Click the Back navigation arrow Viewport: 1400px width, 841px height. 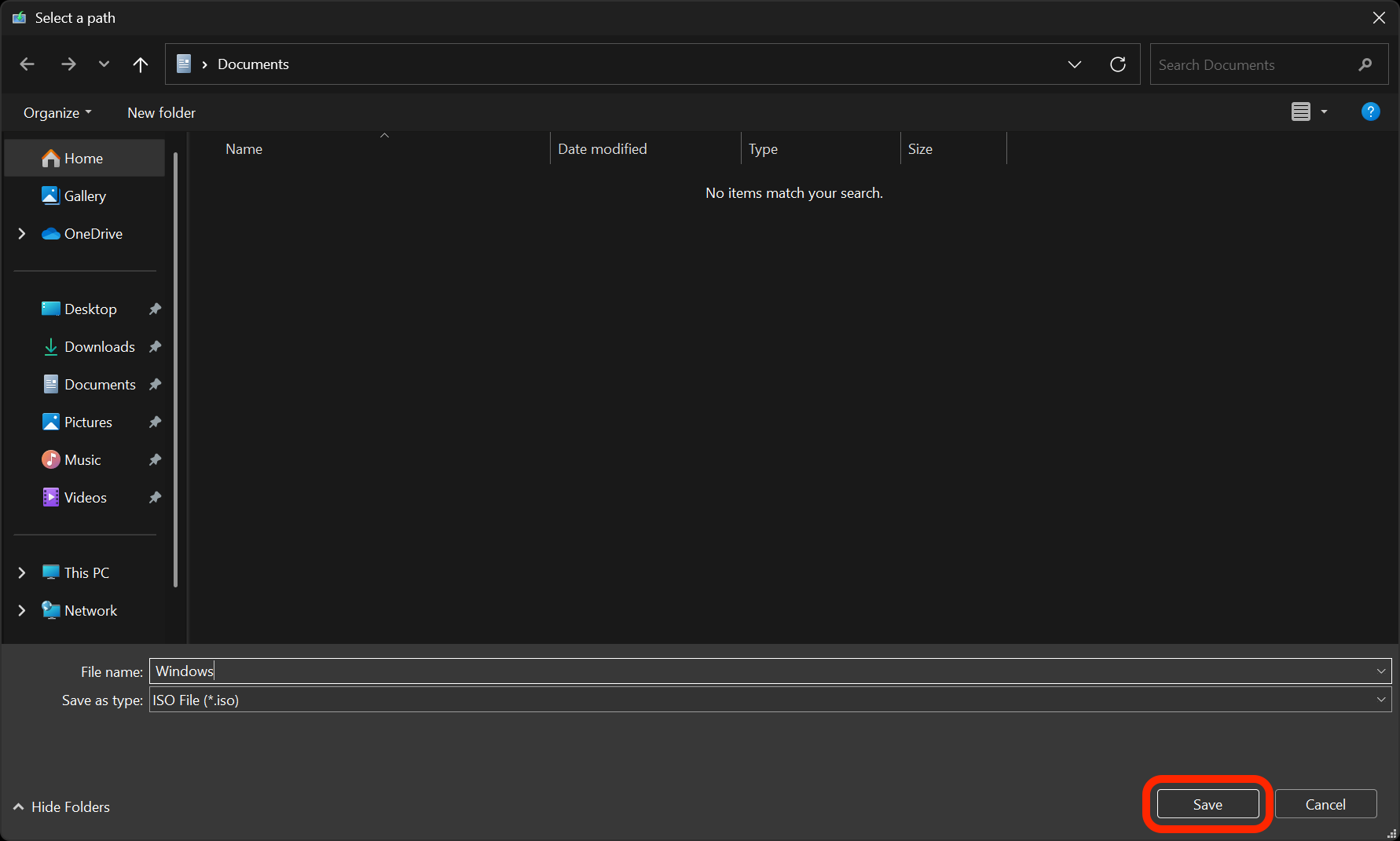27,64
